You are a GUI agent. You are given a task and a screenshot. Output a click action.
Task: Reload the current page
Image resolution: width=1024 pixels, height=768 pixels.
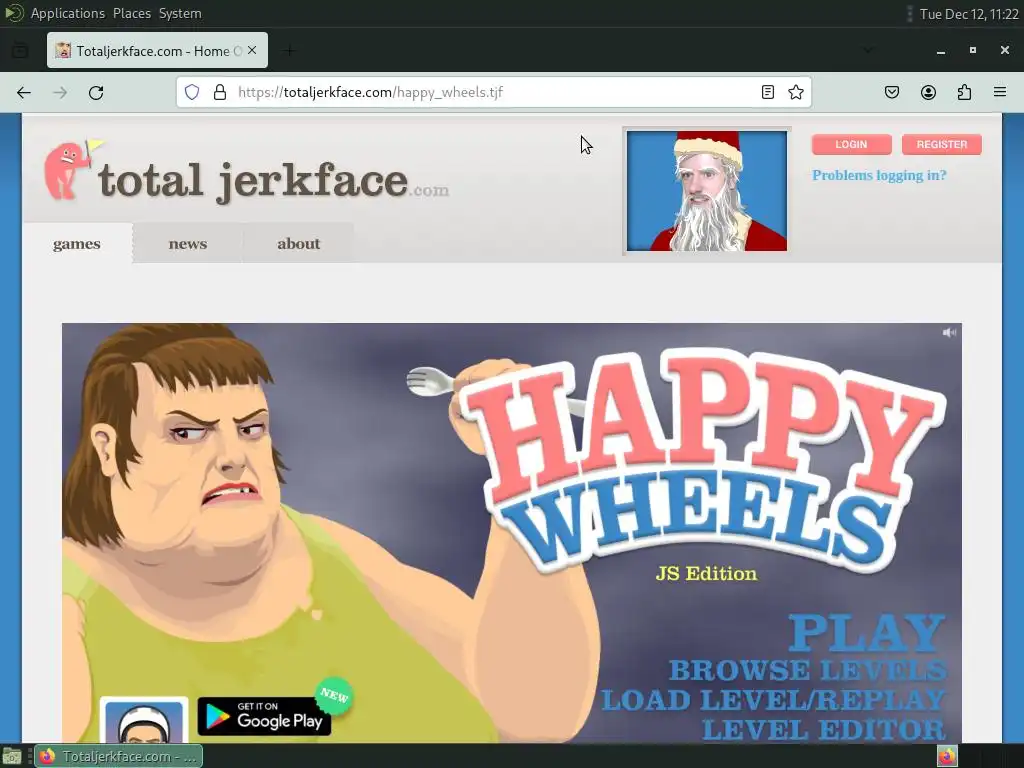[x=96, y=93]
